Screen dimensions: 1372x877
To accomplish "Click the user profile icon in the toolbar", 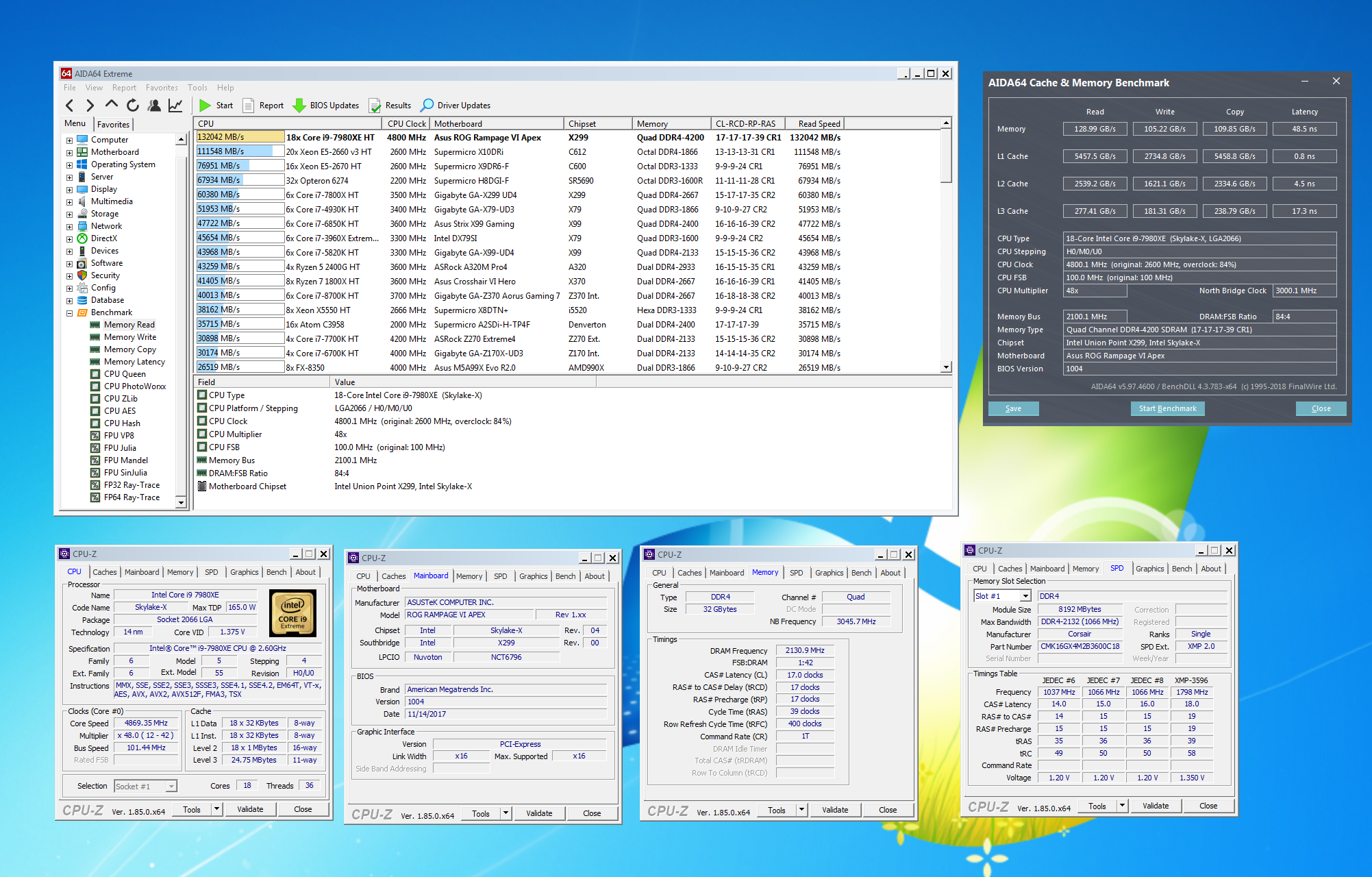I will 155,106.
